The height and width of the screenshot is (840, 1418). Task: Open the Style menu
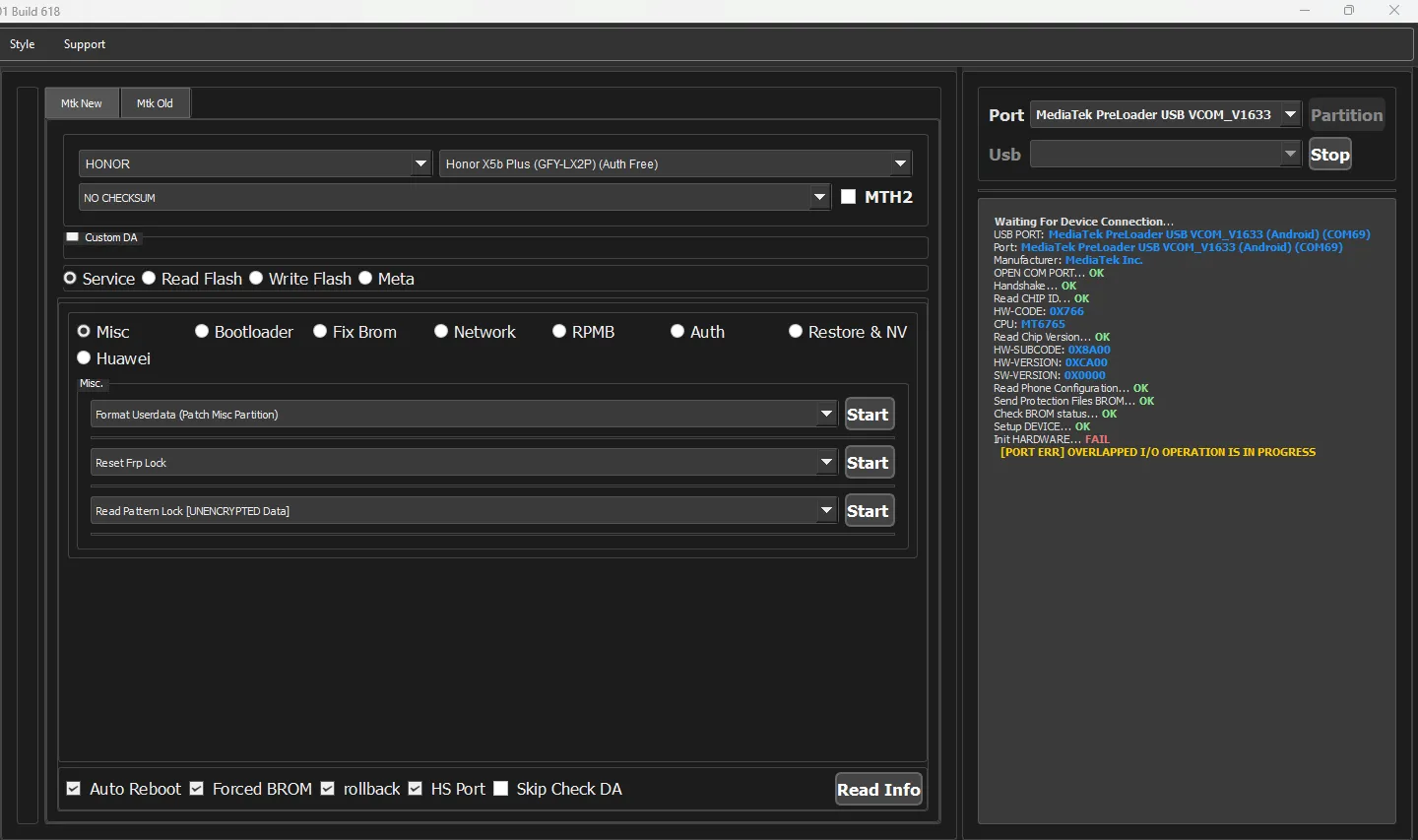pyautogui.click(x=23, y=44)
